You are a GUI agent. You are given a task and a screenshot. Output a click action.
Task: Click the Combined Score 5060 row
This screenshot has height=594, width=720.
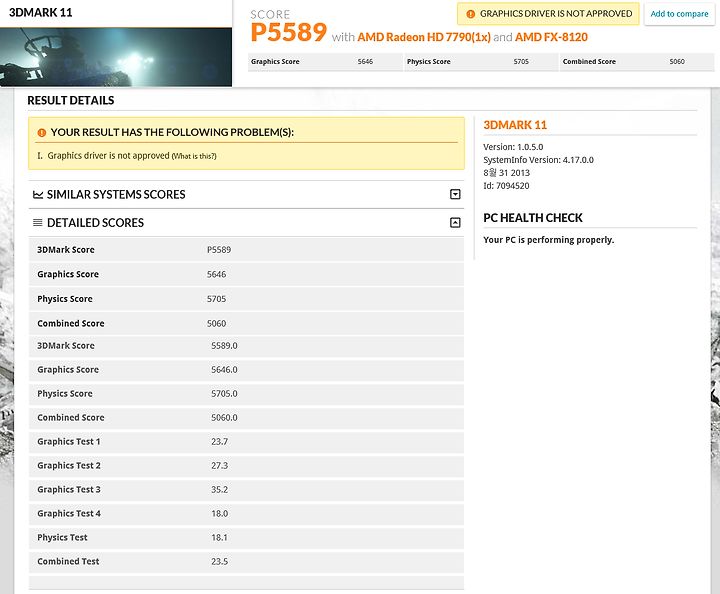(x=246, y=324)
